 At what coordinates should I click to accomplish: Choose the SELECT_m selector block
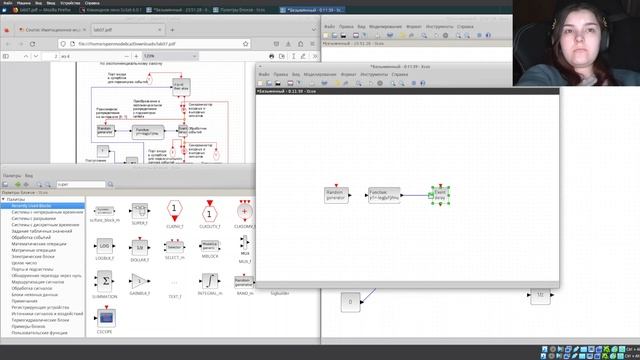(174, 247)
